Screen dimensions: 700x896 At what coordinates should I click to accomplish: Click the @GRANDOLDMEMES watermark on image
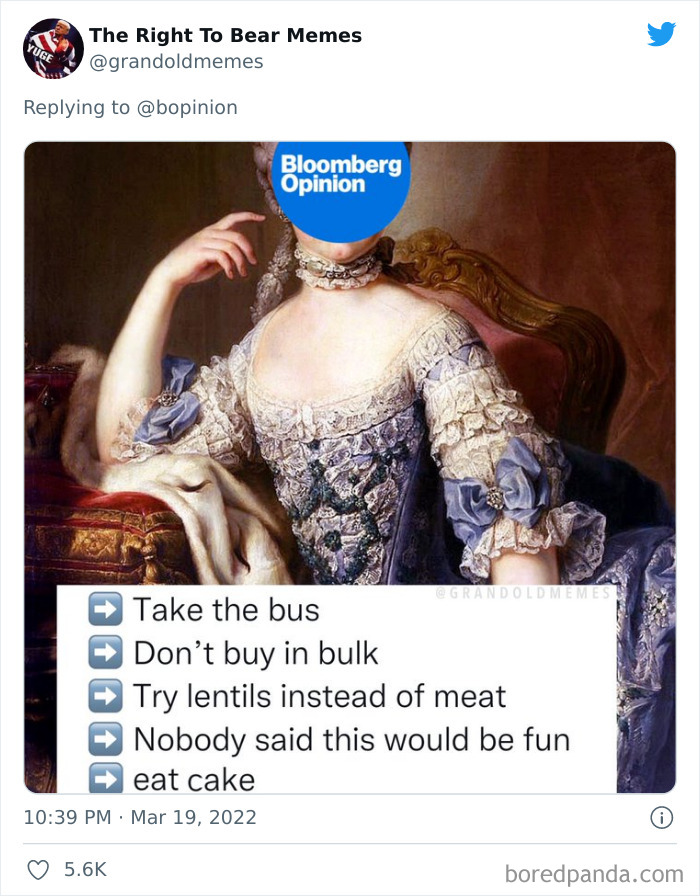523,593
